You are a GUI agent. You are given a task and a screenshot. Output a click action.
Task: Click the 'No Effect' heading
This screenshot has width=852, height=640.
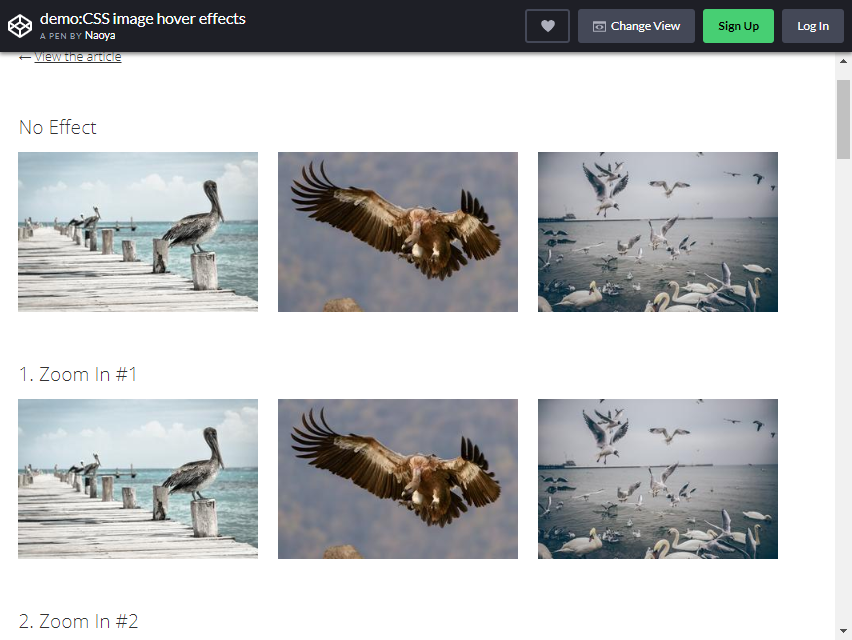click(58, 127)
